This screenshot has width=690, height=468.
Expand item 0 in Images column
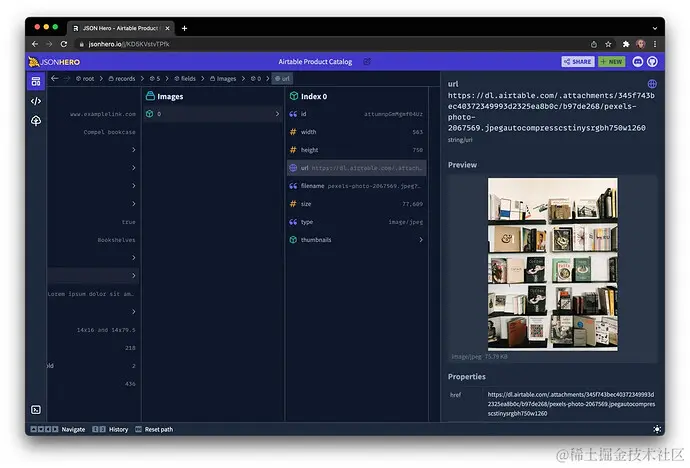pos(213,114)
